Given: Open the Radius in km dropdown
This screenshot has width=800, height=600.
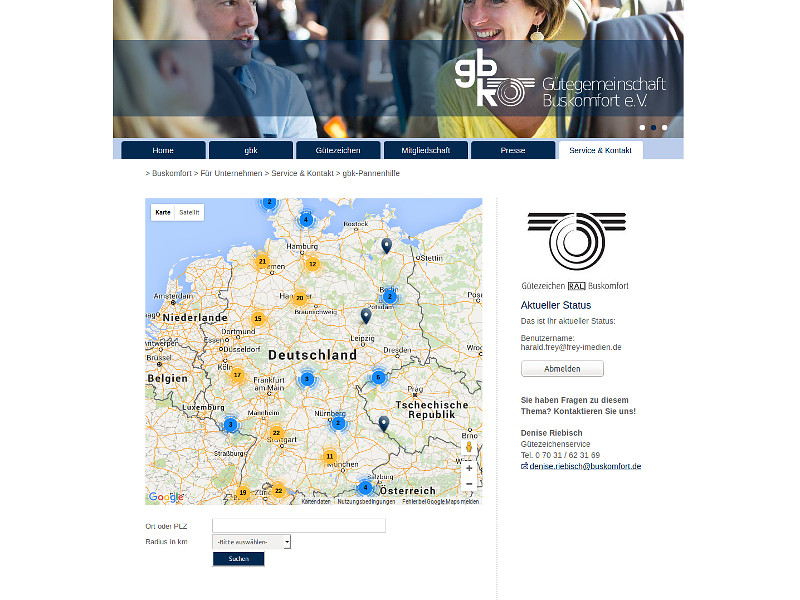Looking at the screenshot, I should 251,542.
